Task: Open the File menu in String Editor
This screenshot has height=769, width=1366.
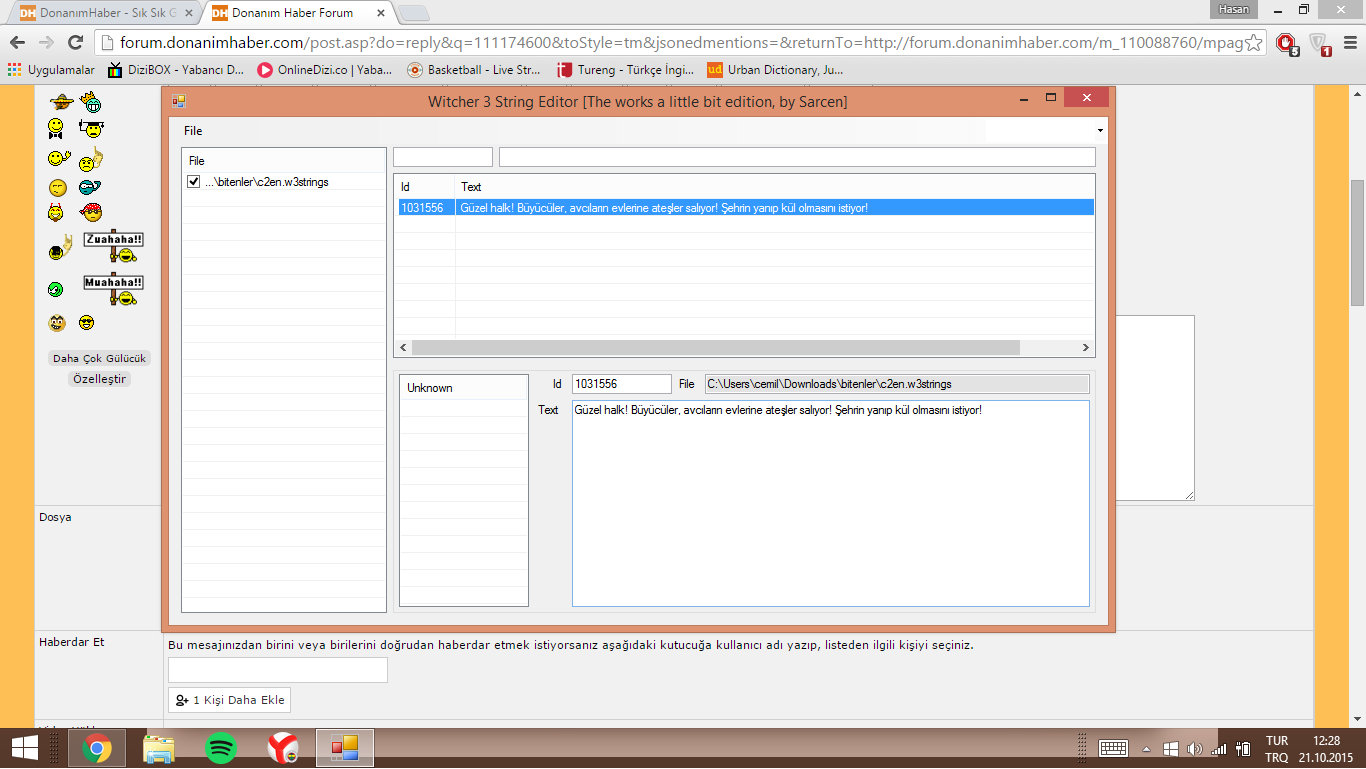Action: coord(193,131)
